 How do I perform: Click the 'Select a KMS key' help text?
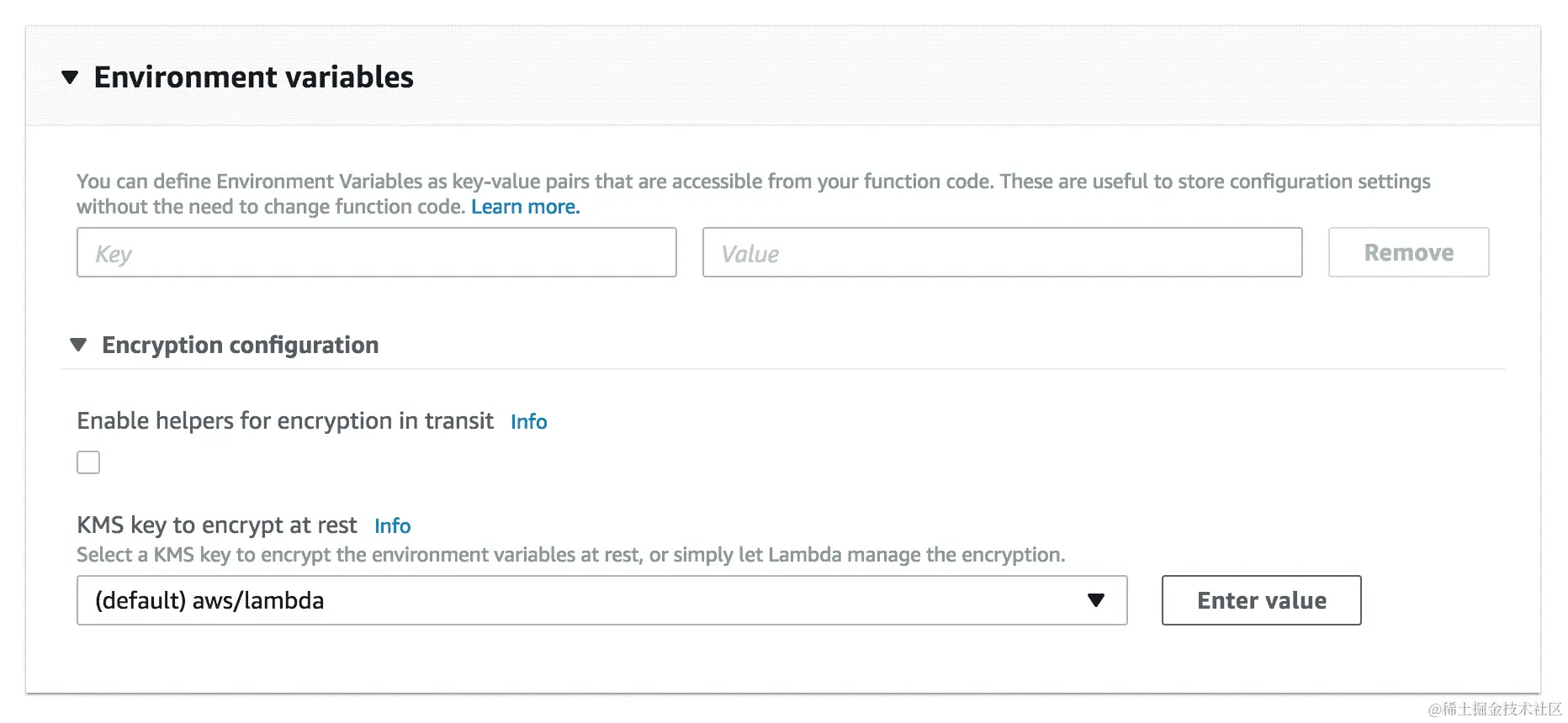pyautogui.click(x=570, y=555)
